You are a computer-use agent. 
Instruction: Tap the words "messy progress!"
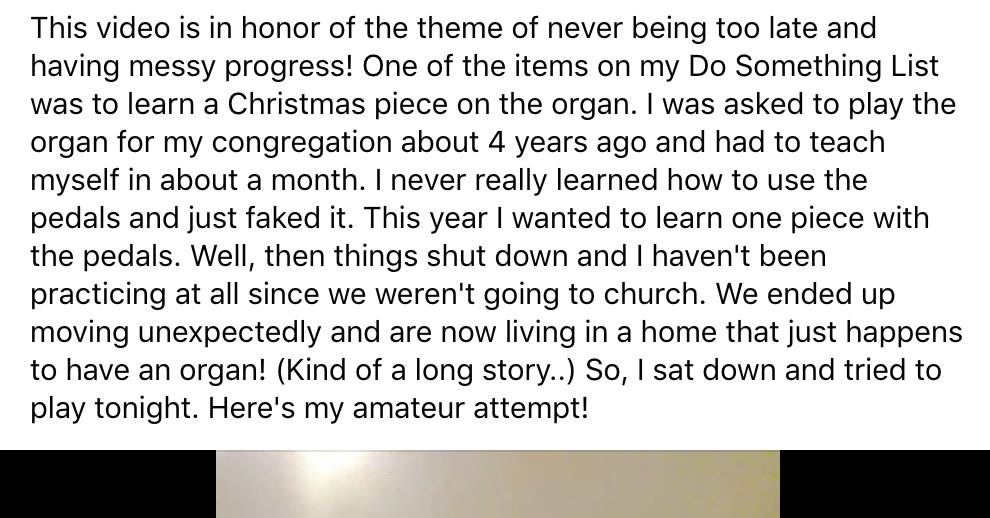241,68
